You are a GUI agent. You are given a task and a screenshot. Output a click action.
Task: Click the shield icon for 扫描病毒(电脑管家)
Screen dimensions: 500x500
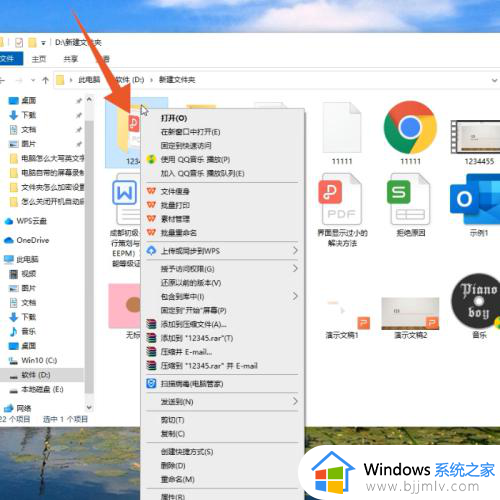tap(151, 384)
